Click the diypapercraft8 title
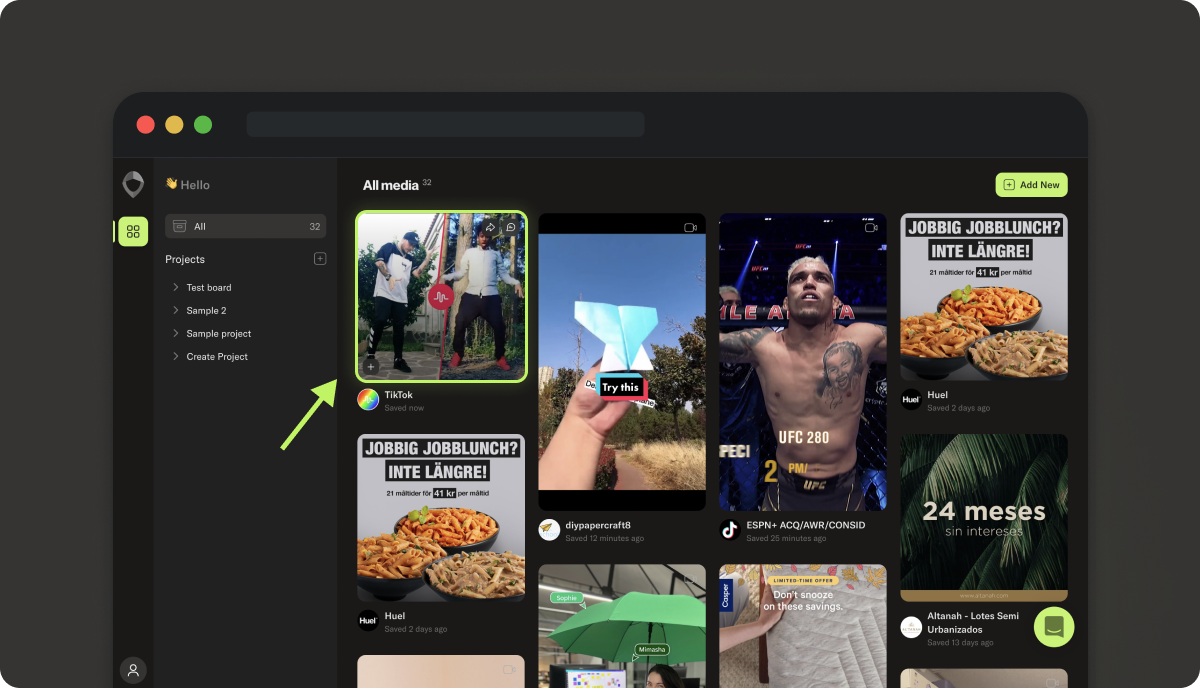This screenshot has width=1200, height=688. coord(598,525)
